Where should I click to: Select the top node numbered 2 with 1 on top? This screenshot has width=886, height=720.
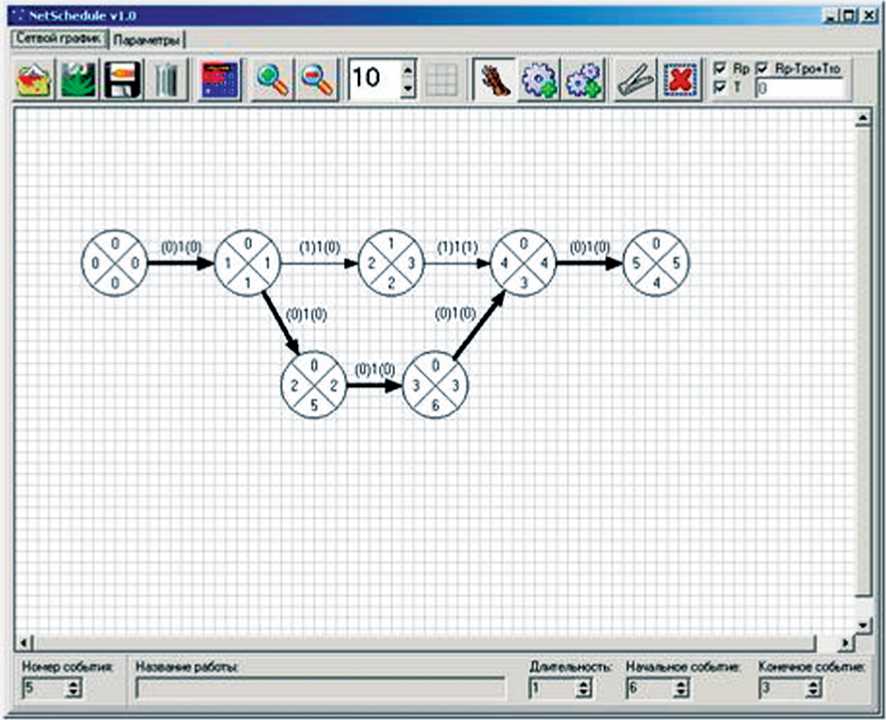pyautogui.click(x=391, y=263)
